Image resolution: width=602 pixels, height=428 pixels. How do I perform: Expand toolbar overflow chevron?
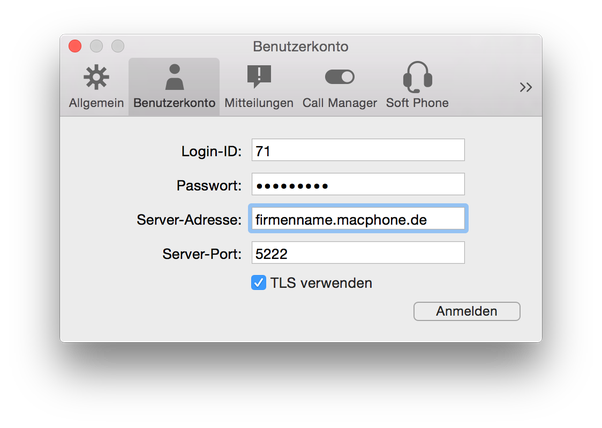(x=526, y=88)
